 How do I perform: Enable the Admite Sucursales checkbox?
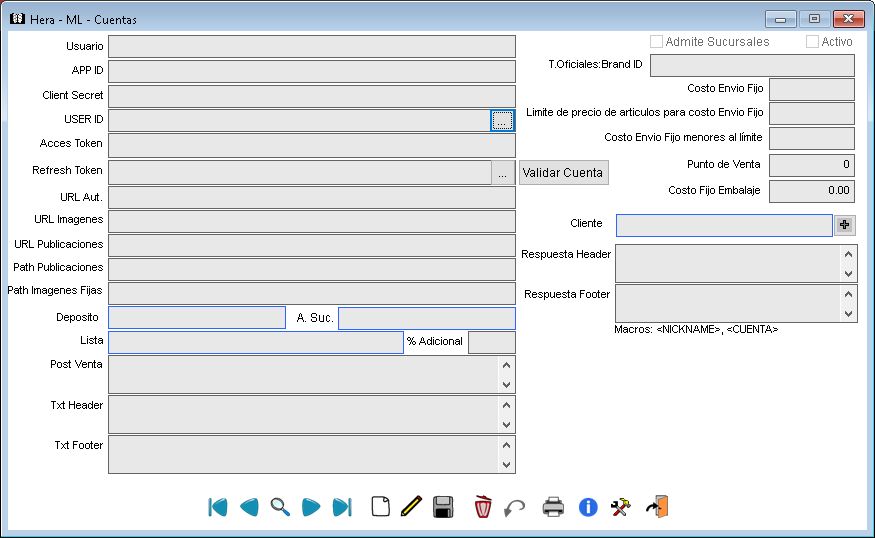click(657, 42)
